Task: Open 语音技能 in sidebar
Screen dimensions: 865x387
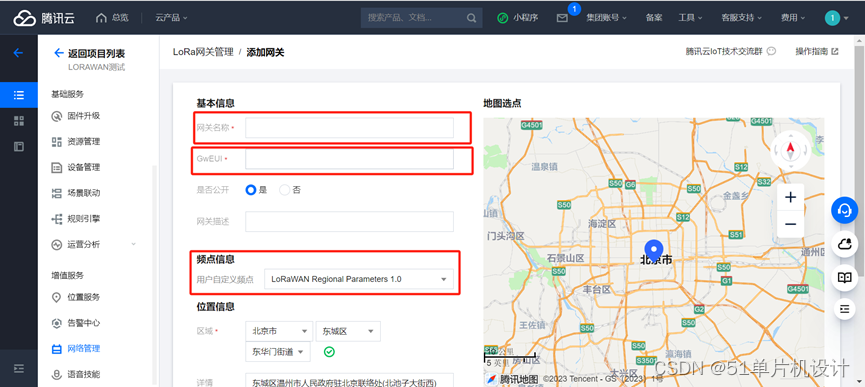Action: (x=83, y=374)
